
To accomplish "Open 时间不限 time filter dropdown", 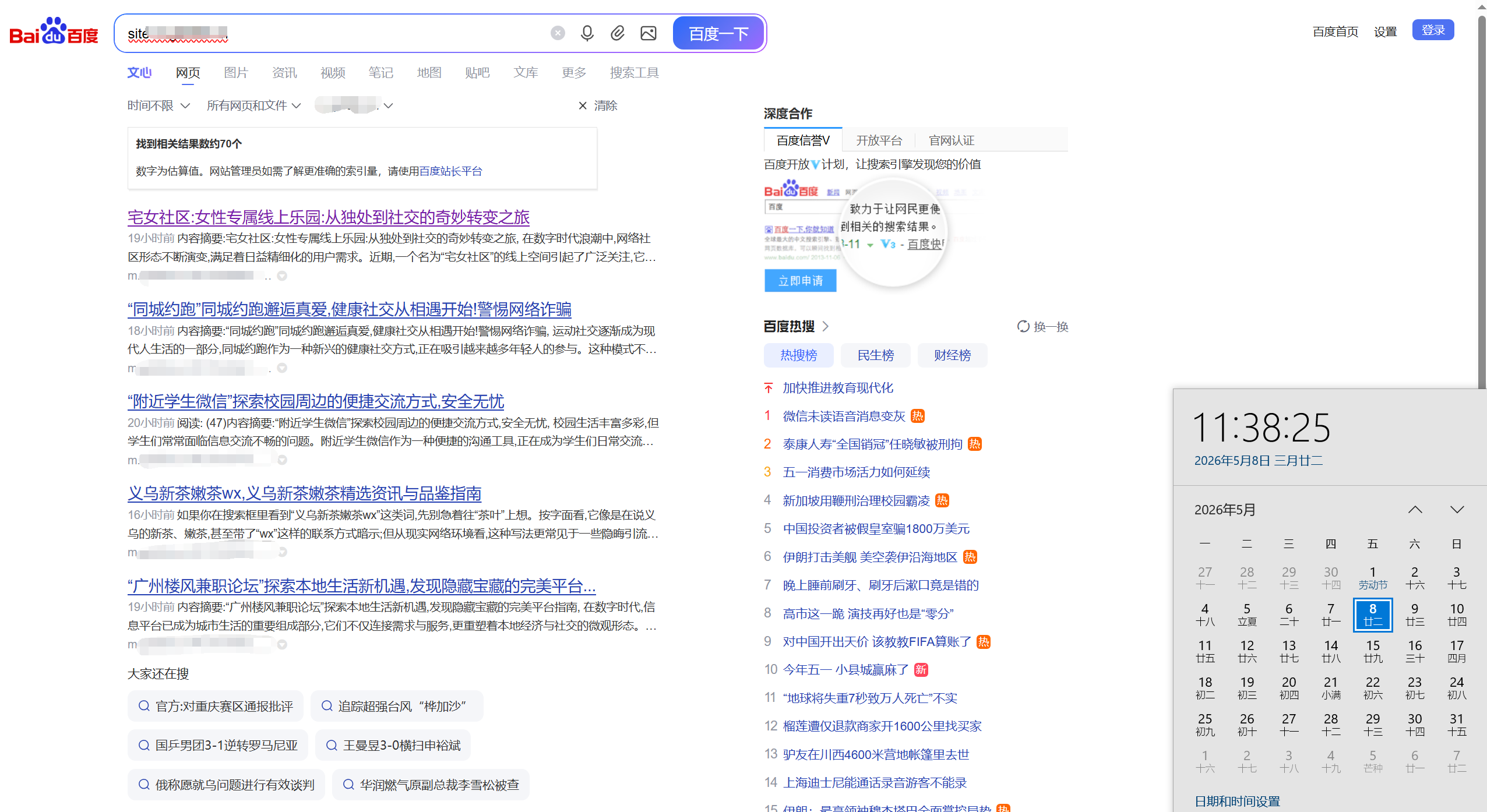I will (158, 105).
